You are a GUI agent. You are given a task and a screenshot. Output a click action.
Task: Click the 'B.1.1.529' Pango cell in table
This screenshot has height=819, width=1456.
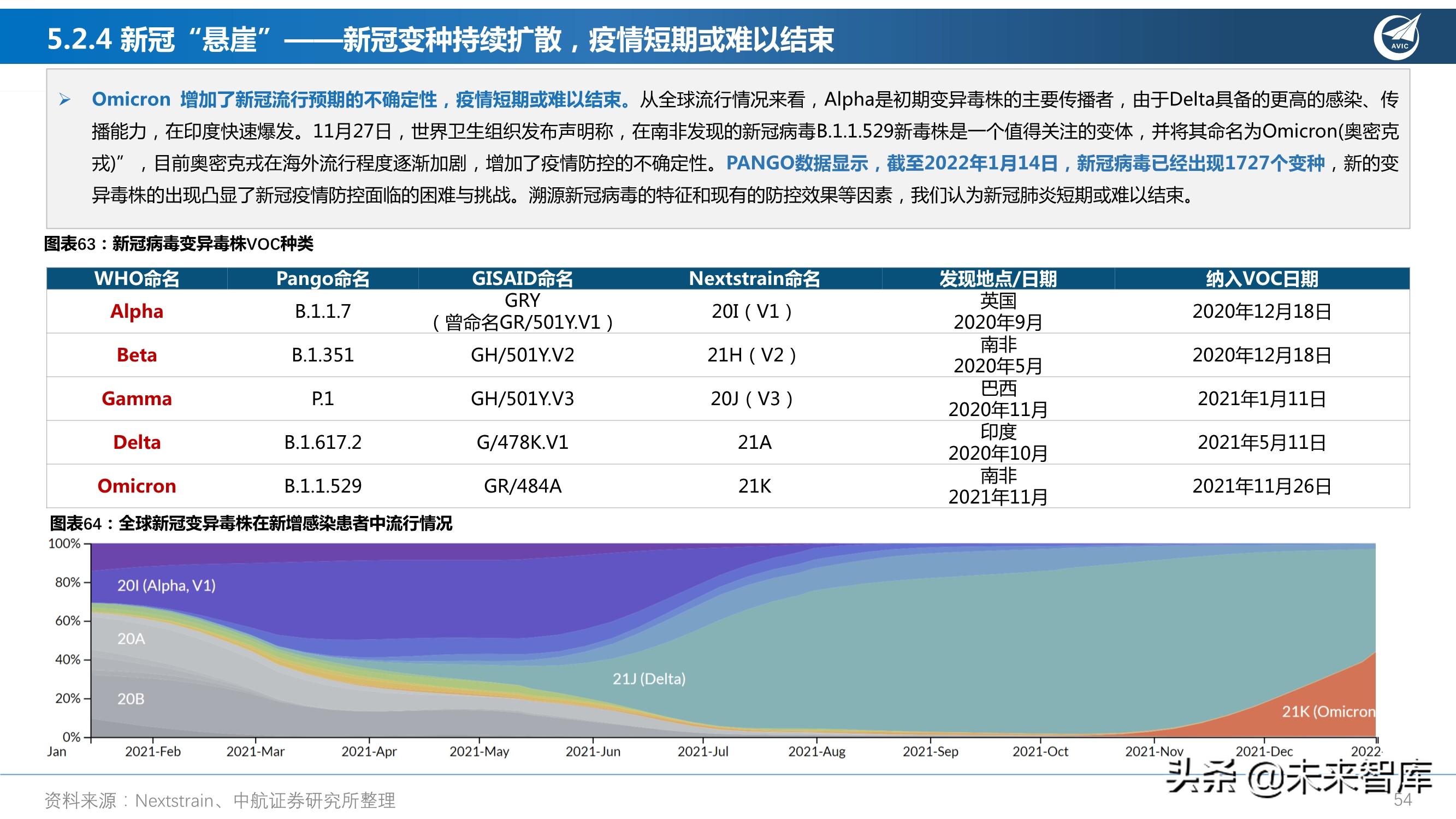tap(323, 485)
